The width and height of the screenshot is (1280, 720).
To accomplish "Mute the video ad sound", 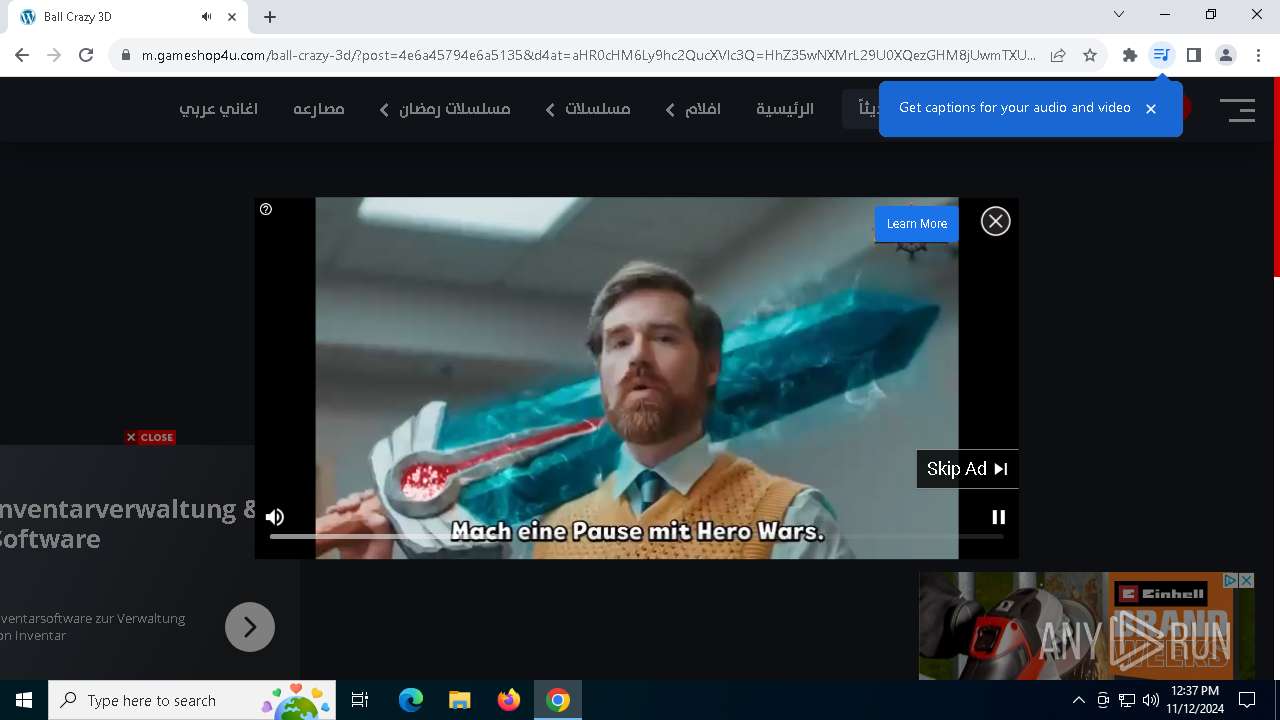I will click(x=275, y=517).
